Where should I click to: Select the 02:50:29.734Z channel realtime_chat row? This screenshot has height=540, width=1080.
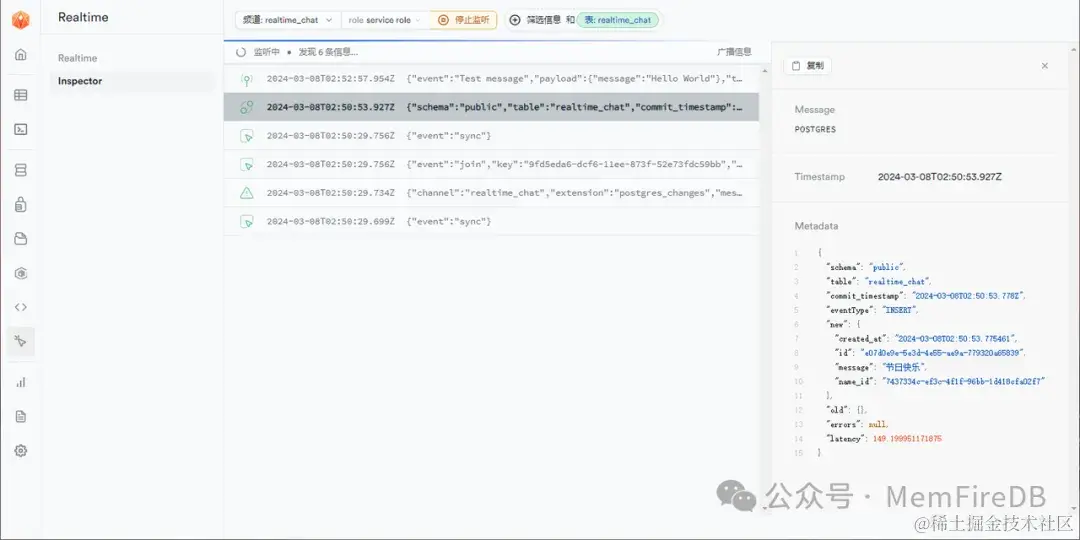(491, 193)
